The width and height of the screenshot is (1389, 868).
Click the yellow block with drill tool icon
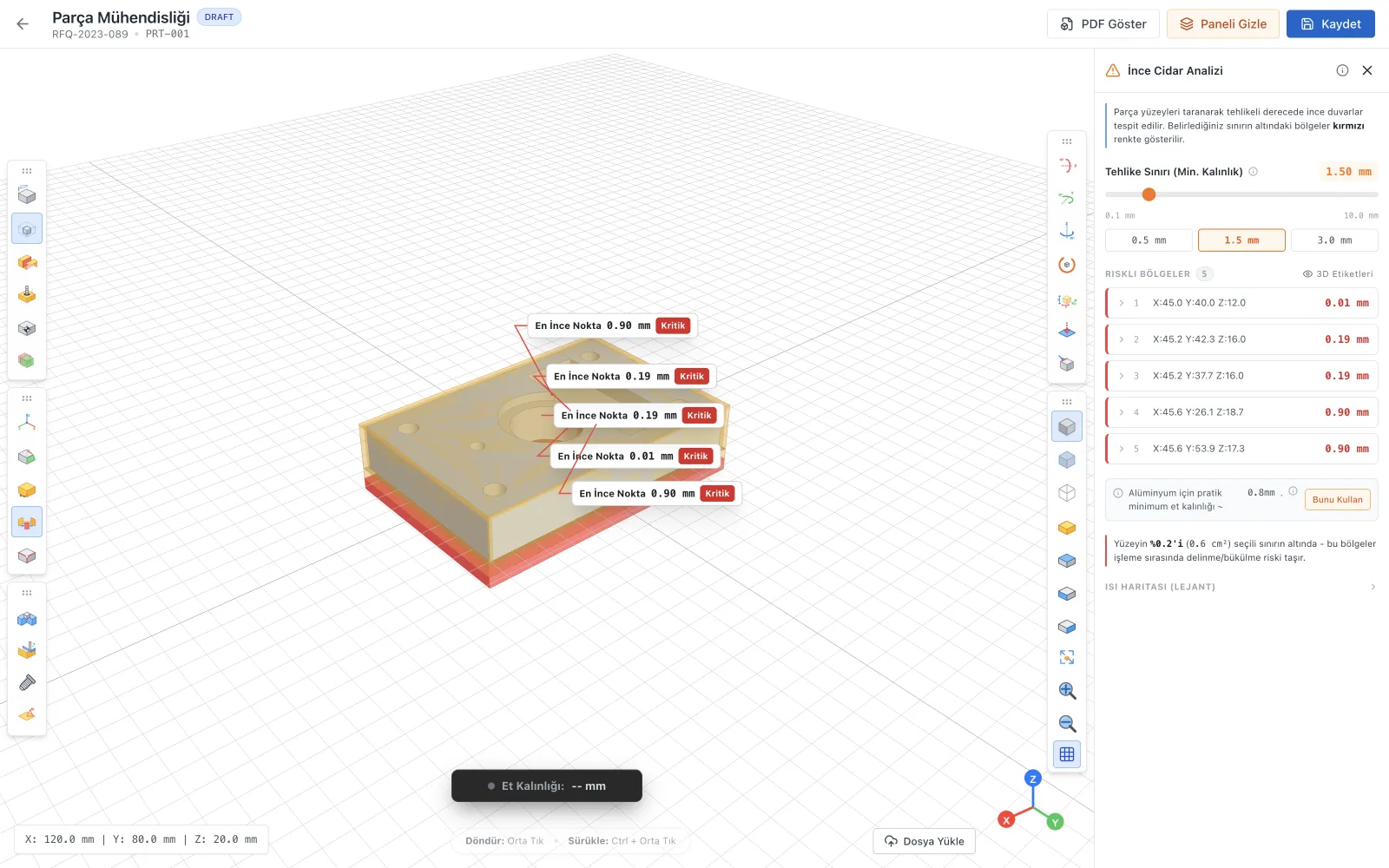[27, 295]
